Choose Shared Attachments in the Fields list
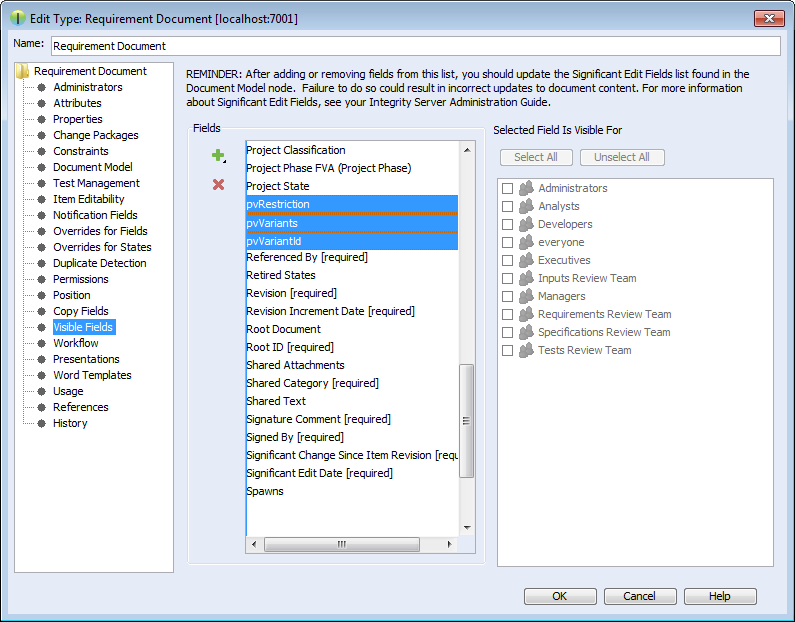 [x=295, y=365]
